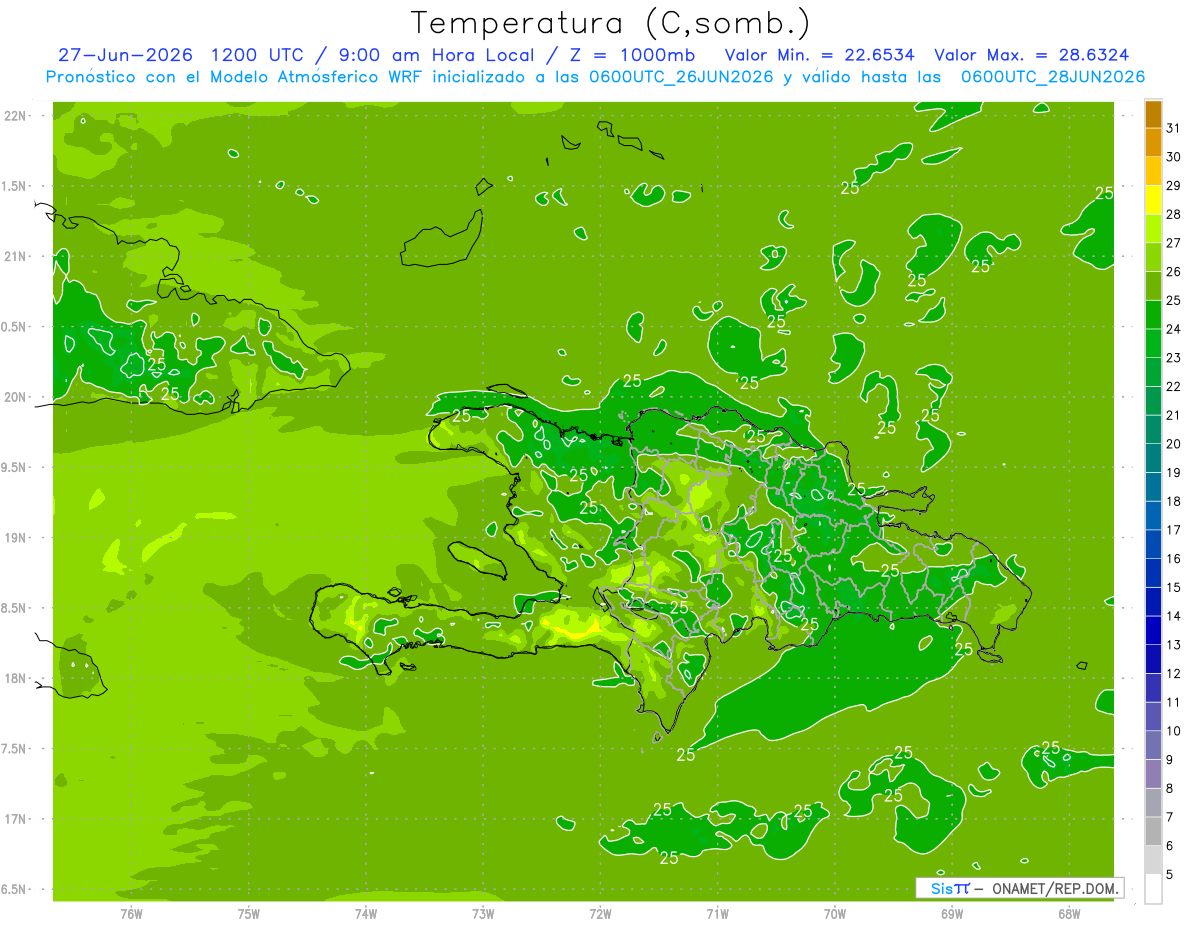
Task: Click the valid-until time 0600UTC_28JUN2026
Action: click(1053, 76)
